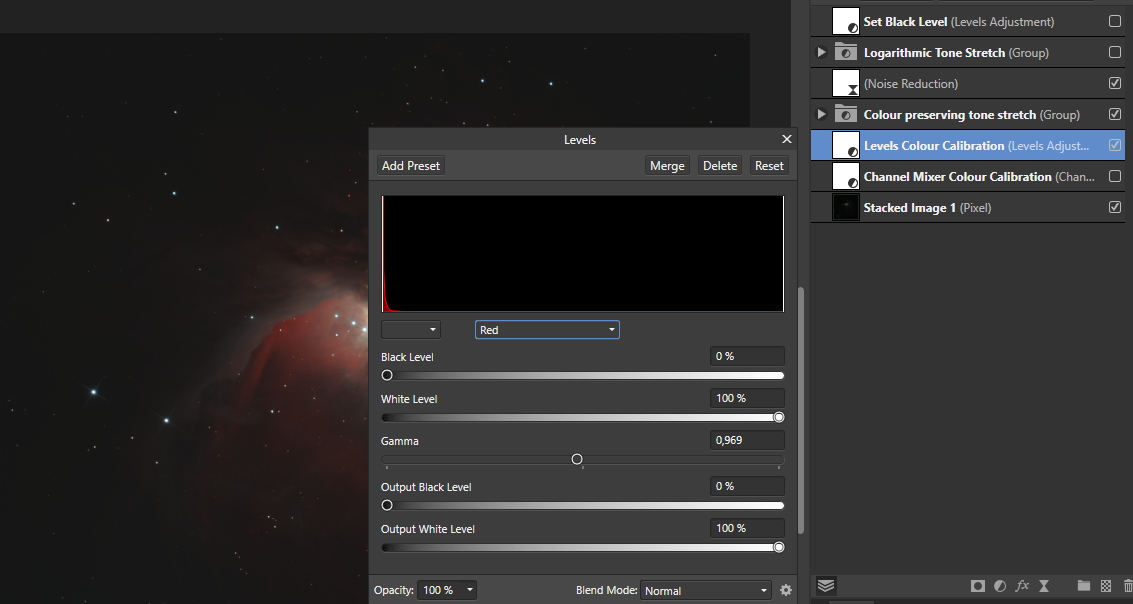The width and height of the screenshot is (1133, 604).
Task: Close the Levels dialog
Action: pos(787,139)
